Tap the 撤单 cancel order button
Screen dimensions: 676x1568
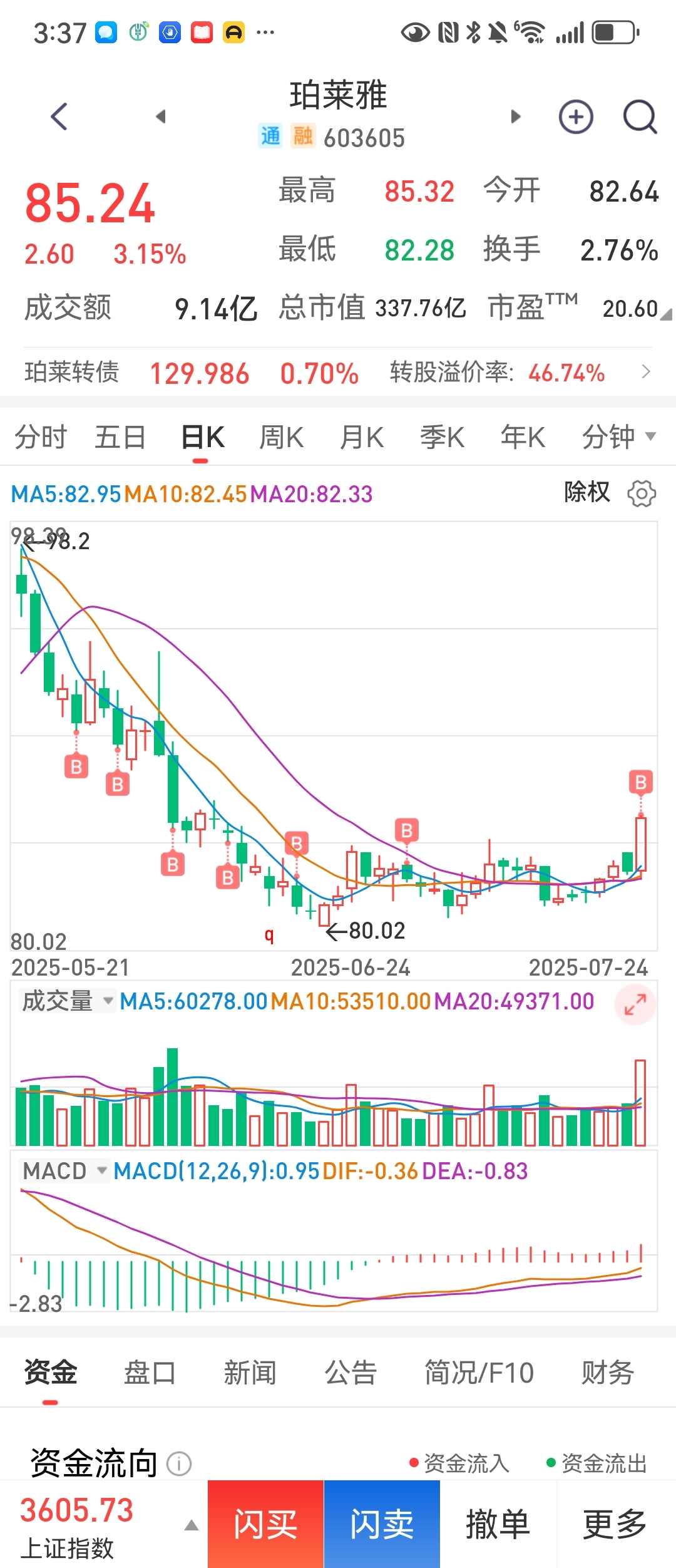(498, 1524)
